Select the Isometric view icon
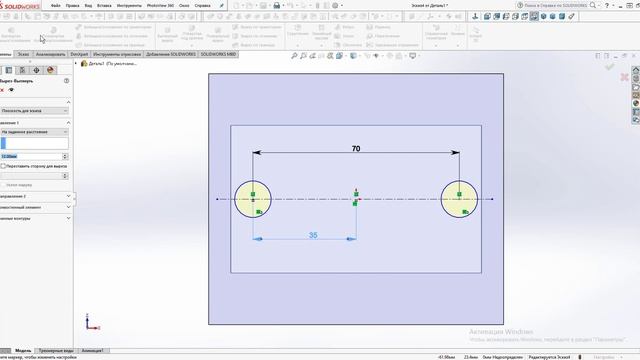Image resolution: width=640 pixels, height=360 pixels. 544,16
